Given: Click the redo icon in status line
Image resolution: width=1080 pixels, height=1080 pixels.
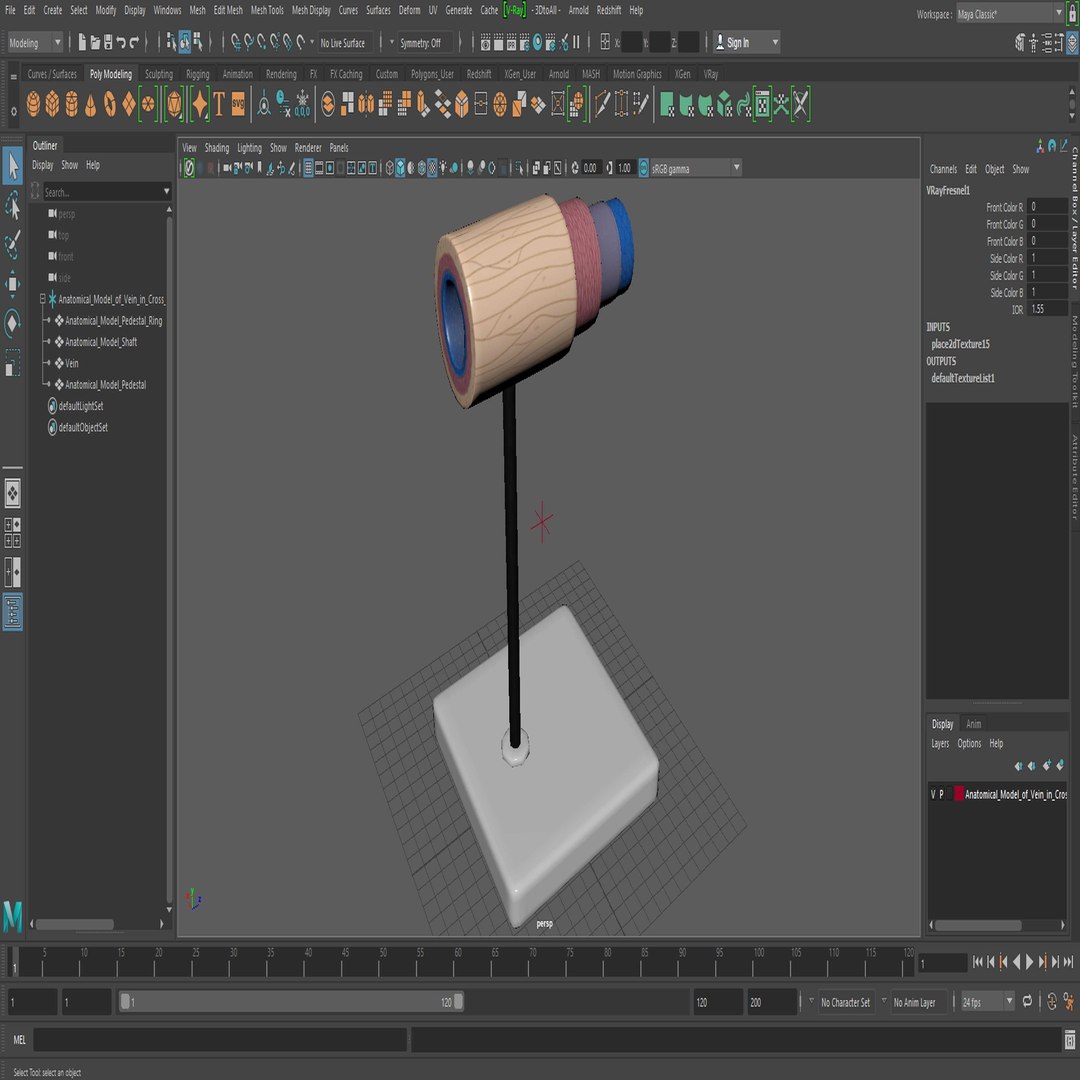Looking at the screenshot, I should [x=135, y=43].
